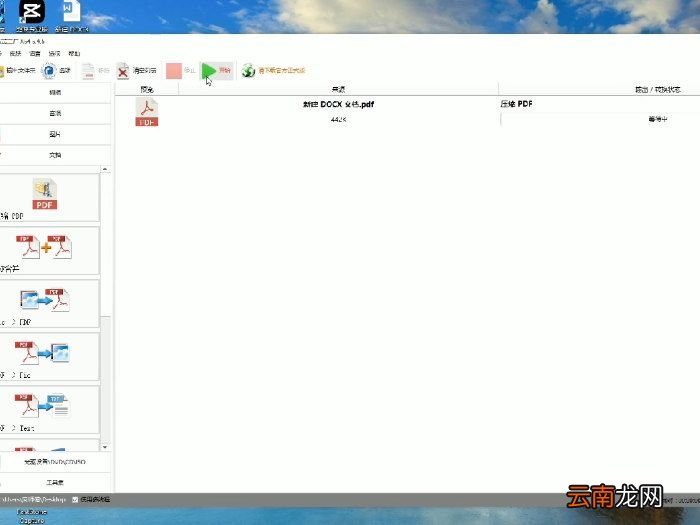Click the red Stop square icon
The height and width of the screenshot is (525, 700).
tap(174, 71)
